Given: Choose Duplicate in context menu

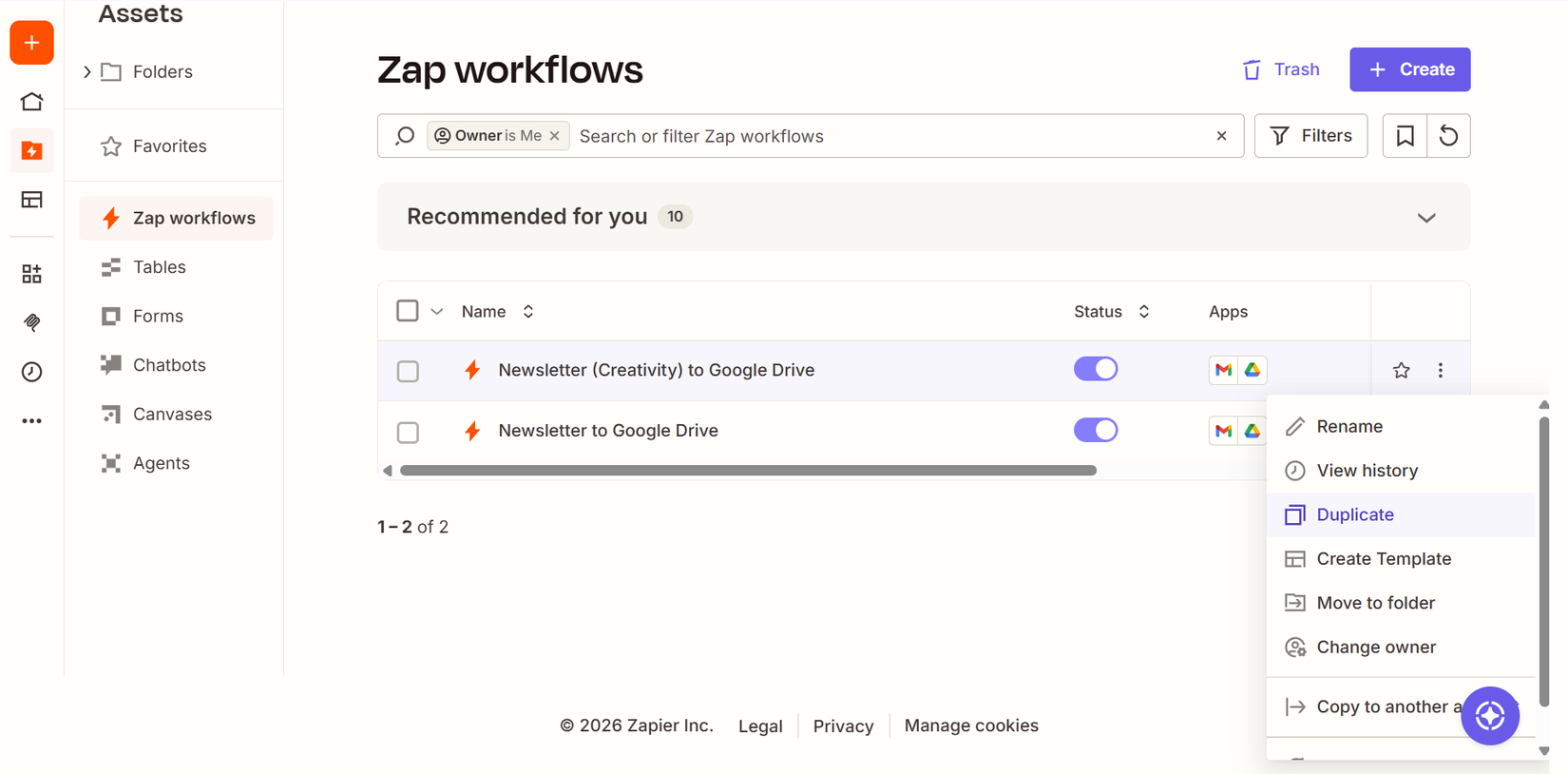Looking at the screenshot, I should pos(1401,514).
